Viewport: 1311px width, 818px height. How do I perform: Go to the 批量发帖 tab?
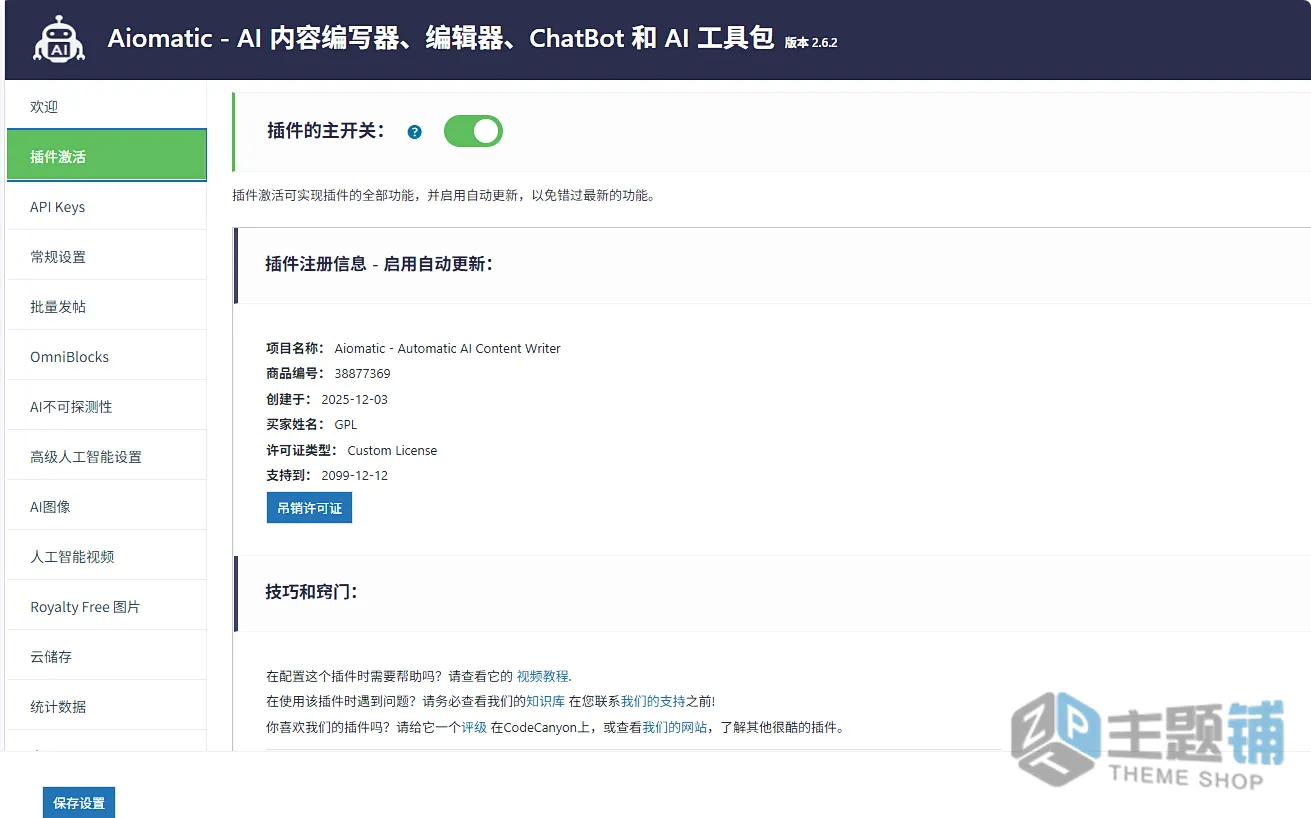tap(106, 307)
